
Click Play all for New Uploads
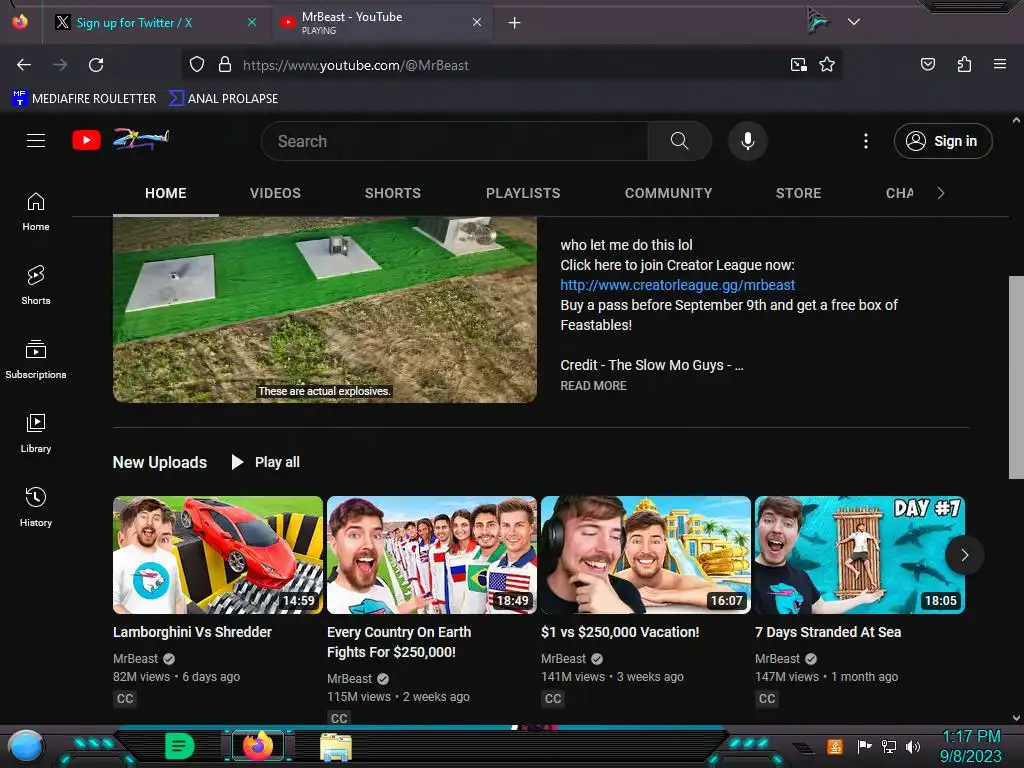click(266, 462)
